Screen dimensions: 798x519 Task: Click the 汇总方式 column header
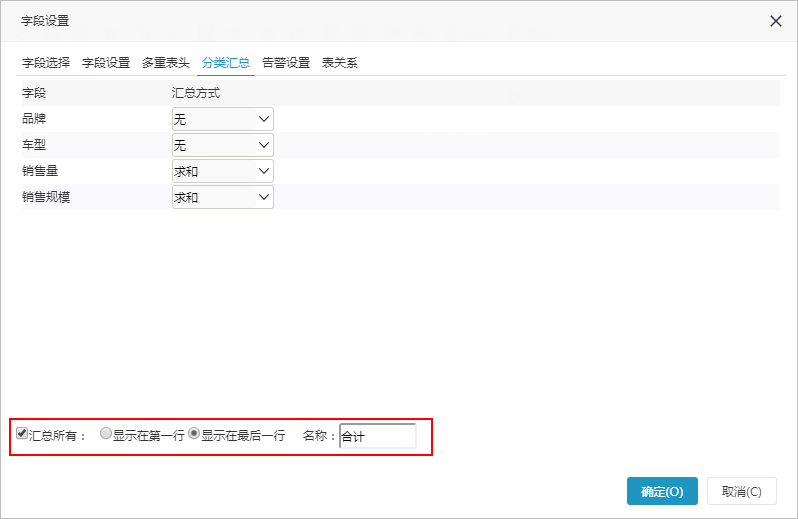[196, 93]
